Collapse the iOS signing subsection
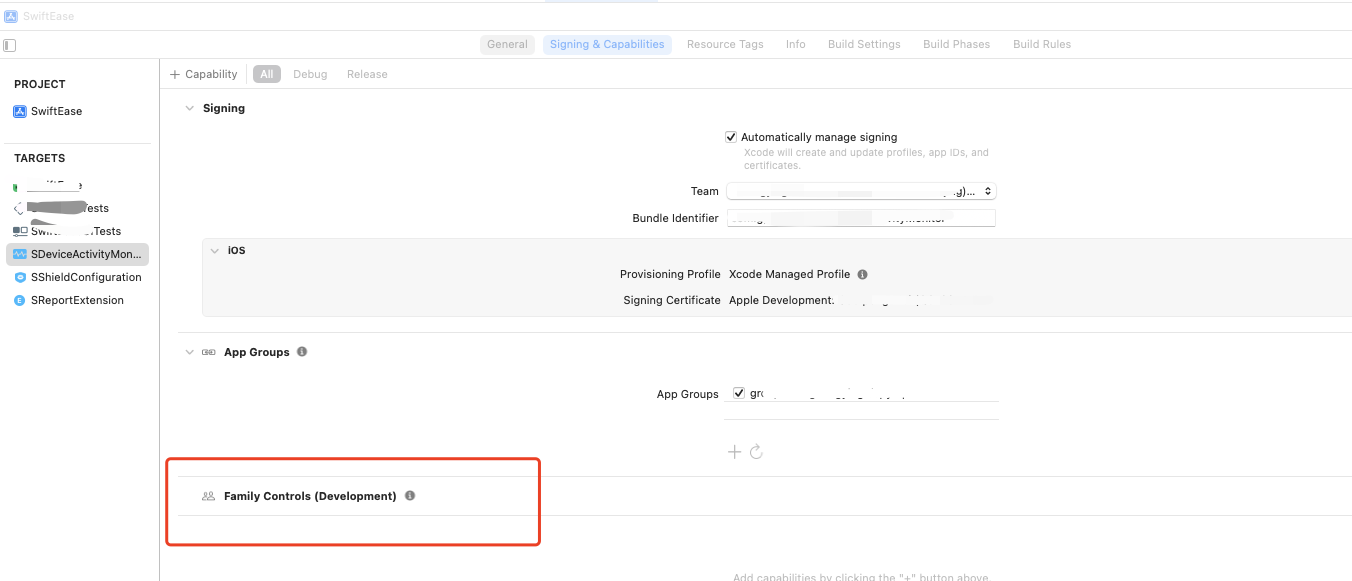Viewport: 1352px width, 581px height. [x=214, y=250]
